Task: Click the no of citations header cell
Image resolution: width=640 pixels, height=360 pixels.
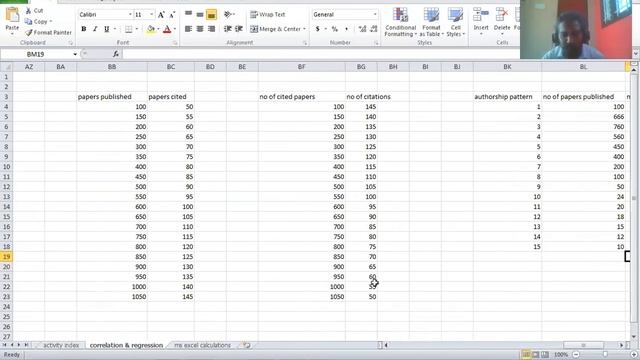Action: click(x=361, y=97)
